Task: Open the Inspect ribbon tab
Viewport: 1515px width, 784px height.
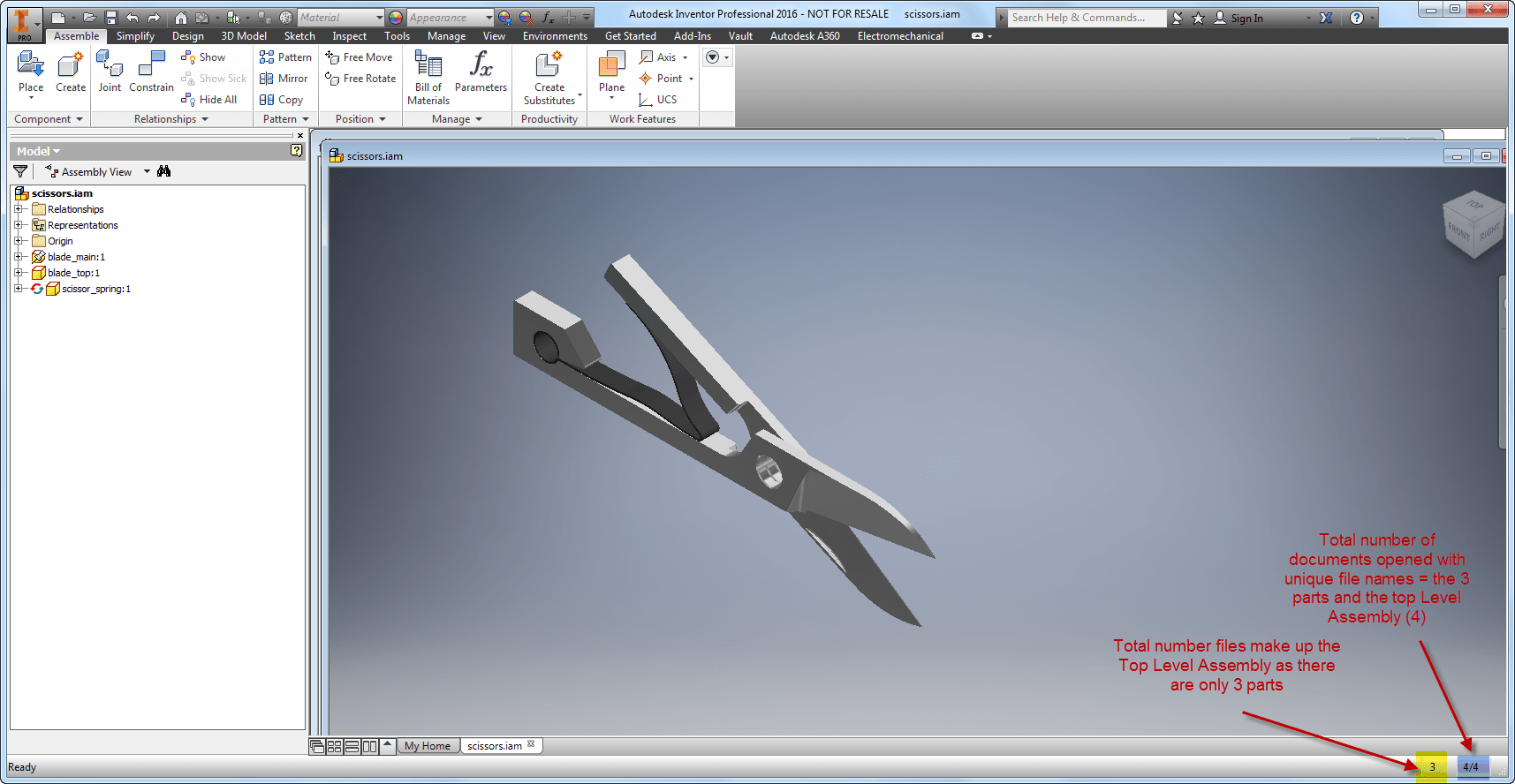Action: pos(349,36)
